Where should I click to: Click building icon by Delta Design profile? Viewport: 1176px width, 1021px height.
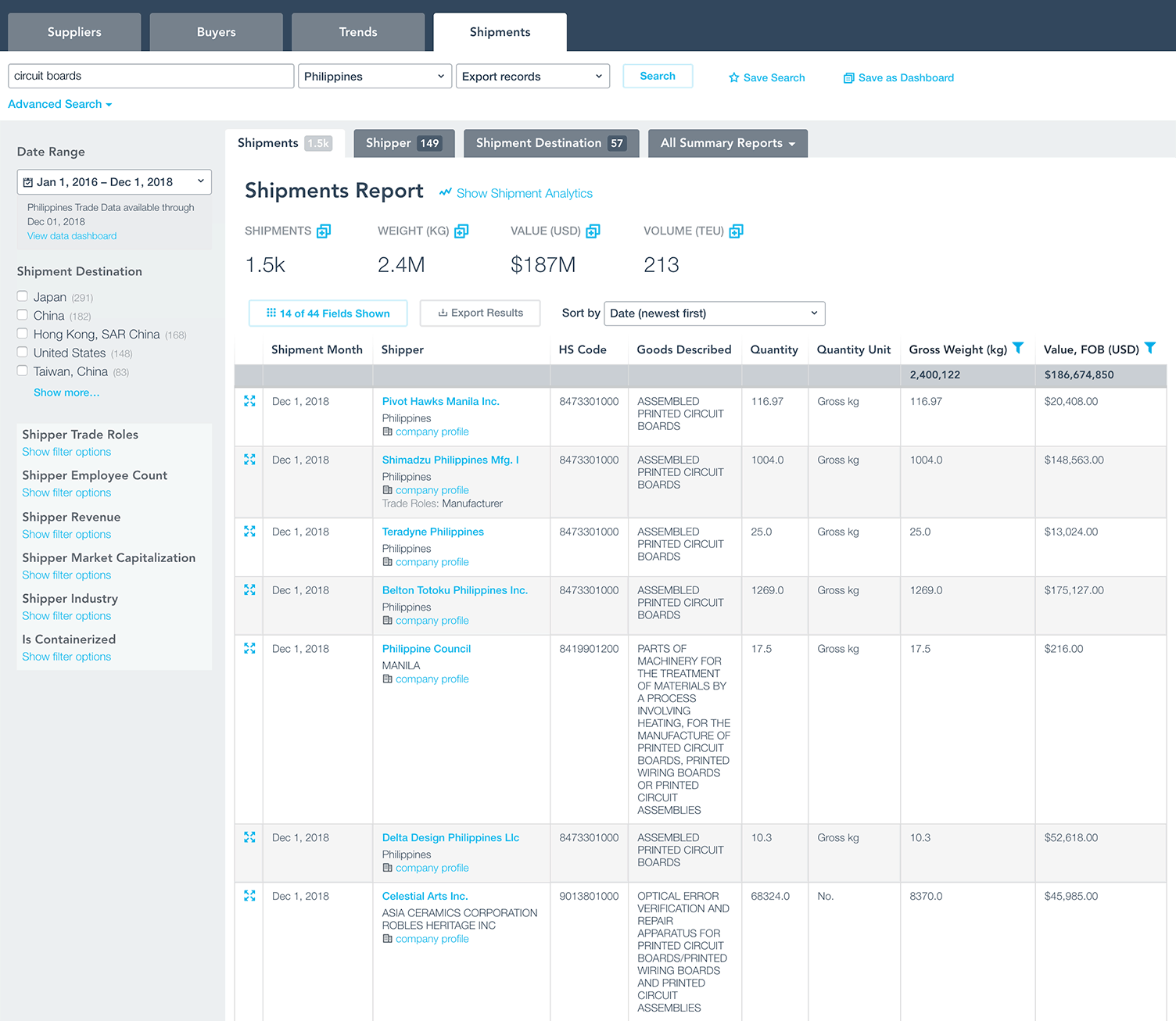(387, 868)
